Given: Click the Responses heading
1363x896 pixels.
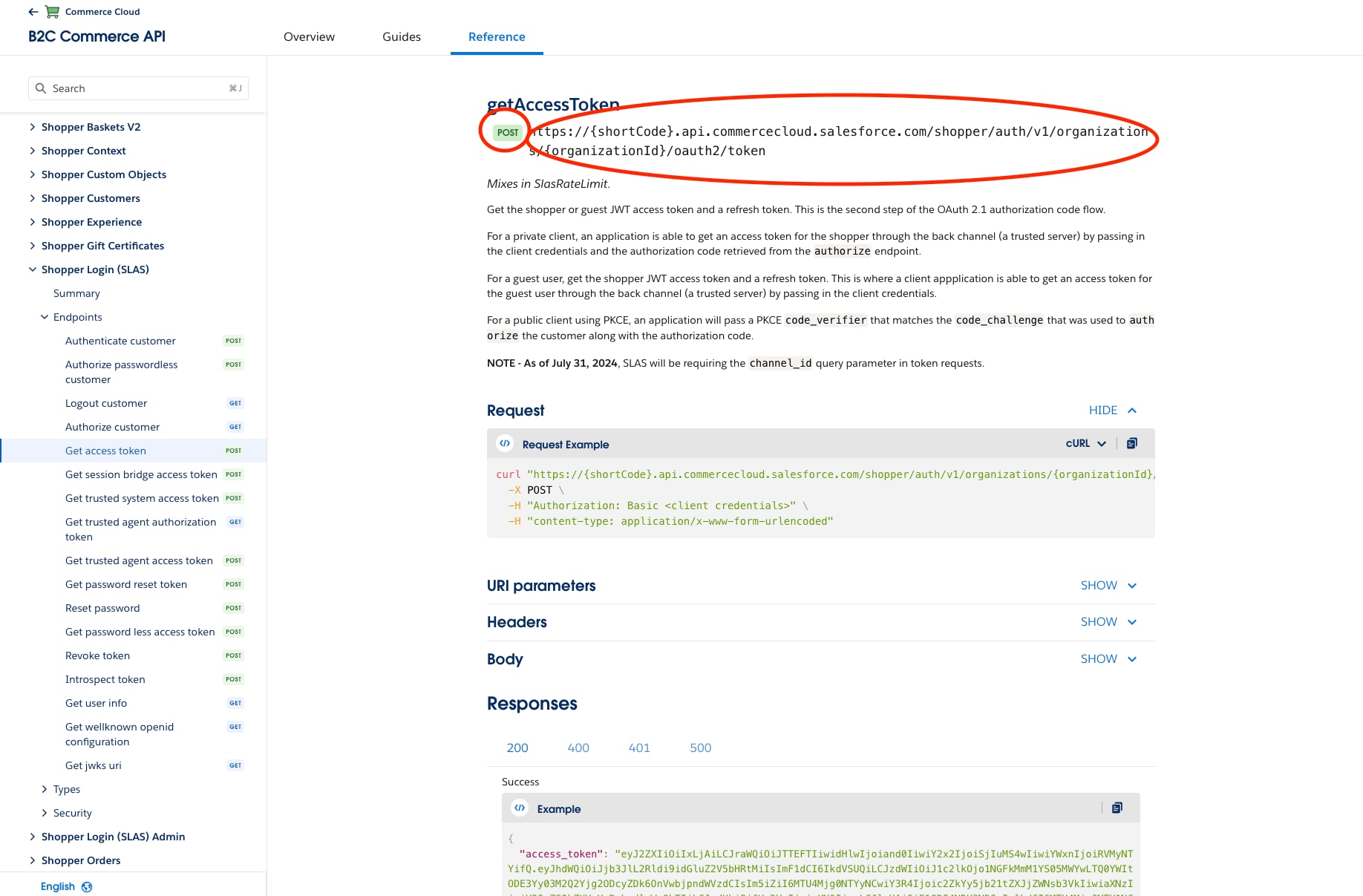Looking at the screenshot, I should 532,704.
